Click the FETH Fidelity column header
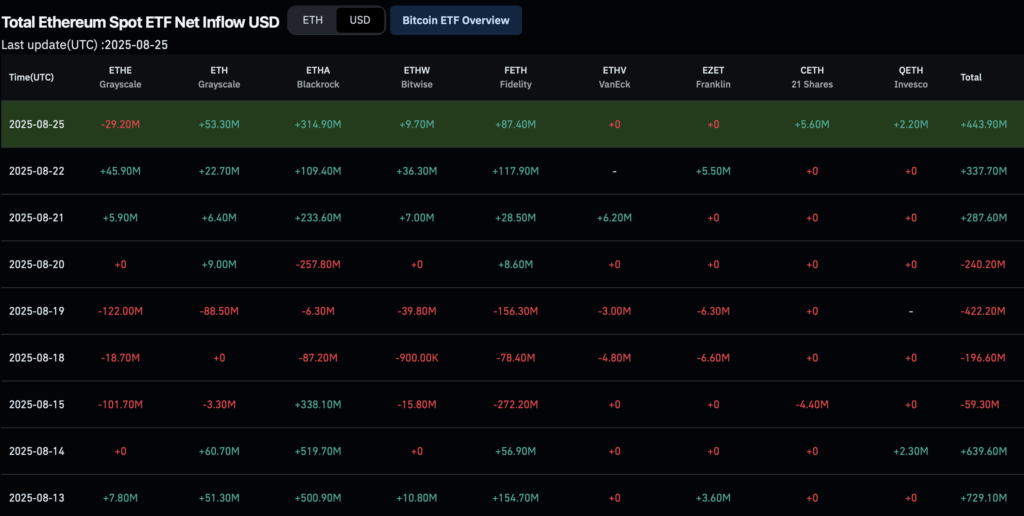 coord(516,77)
